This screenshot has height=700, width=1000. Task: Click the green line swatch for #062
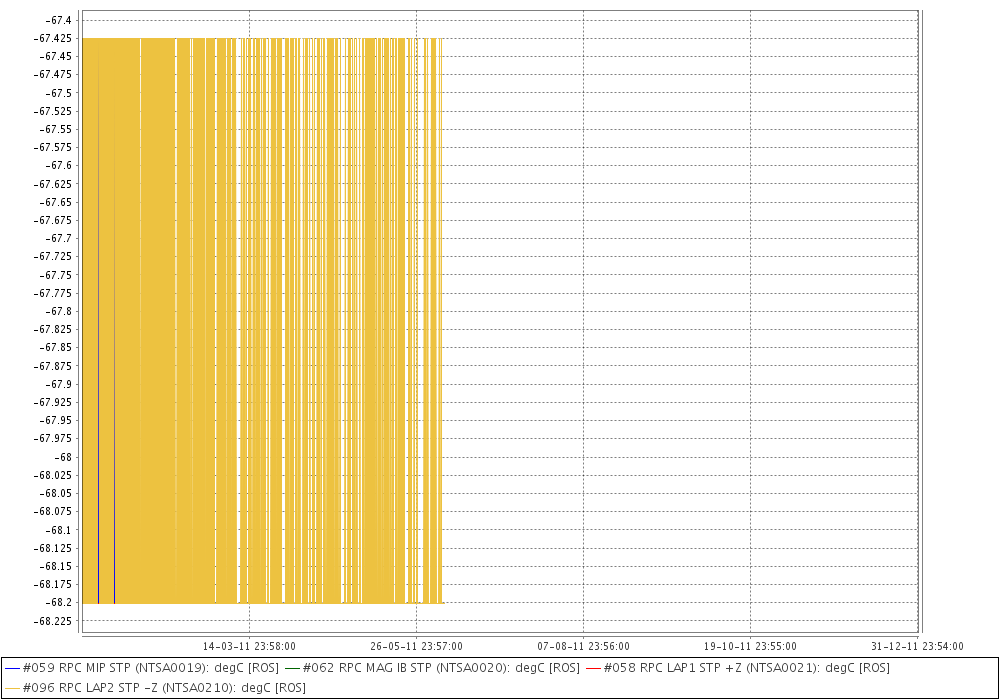click(x=292, y=669)
